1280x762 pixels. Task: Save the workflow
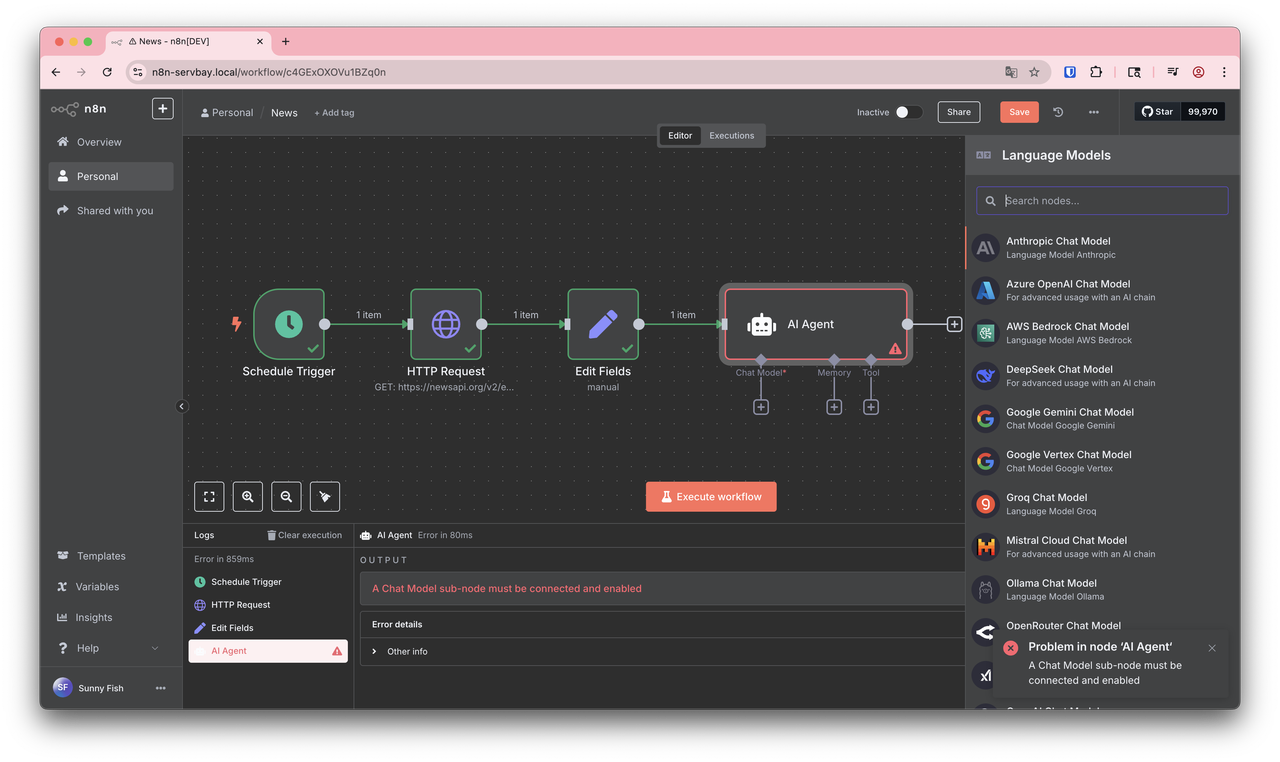point(1019,112)
